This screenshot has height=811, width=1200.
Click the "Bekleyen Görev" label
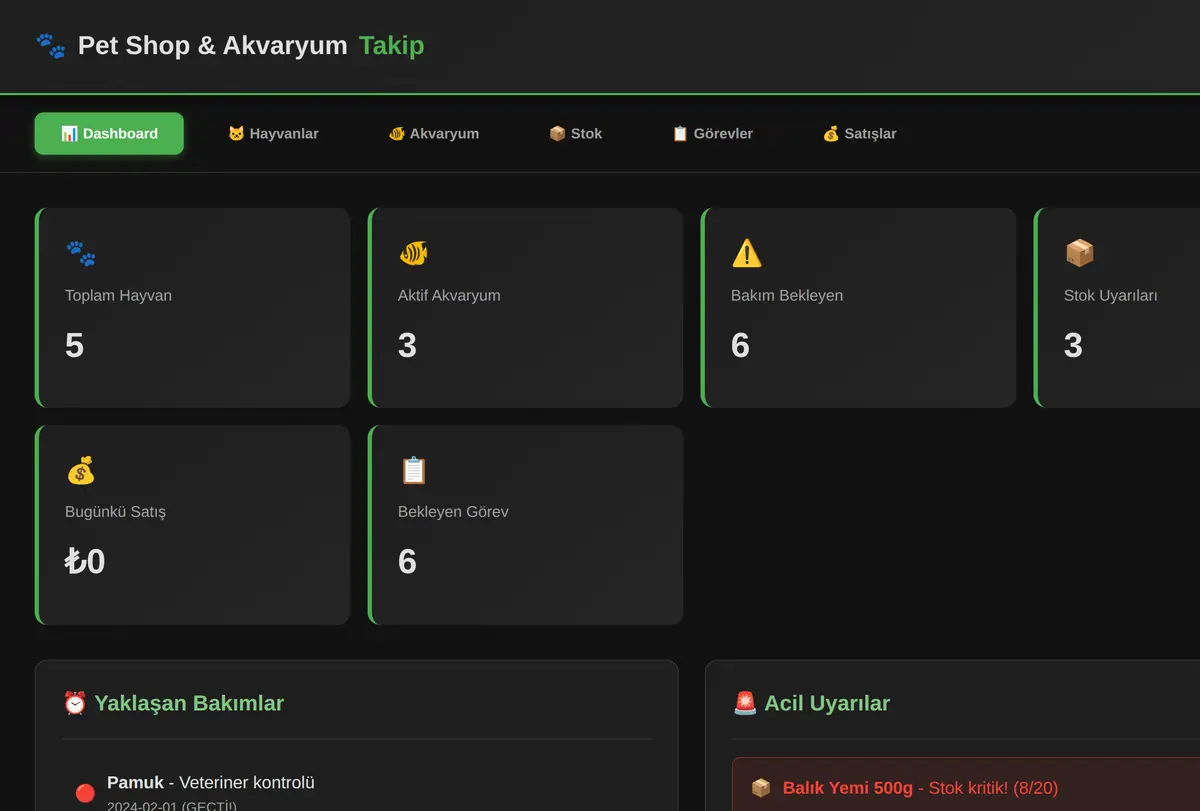coord(453,512)
